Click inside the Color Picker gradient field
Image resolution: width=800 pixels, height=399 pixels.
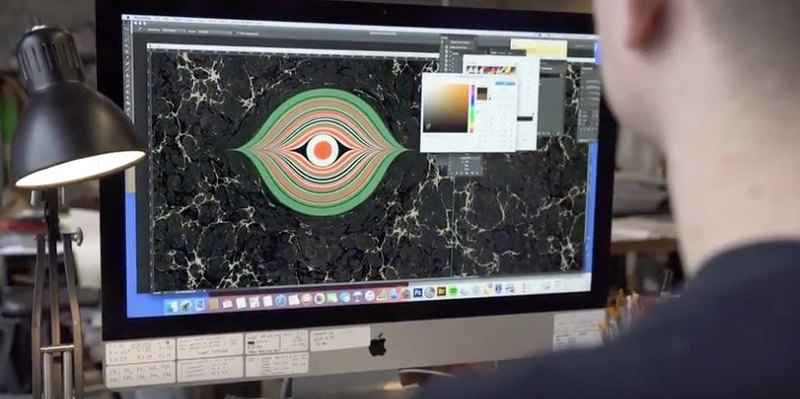click(445, 108)
